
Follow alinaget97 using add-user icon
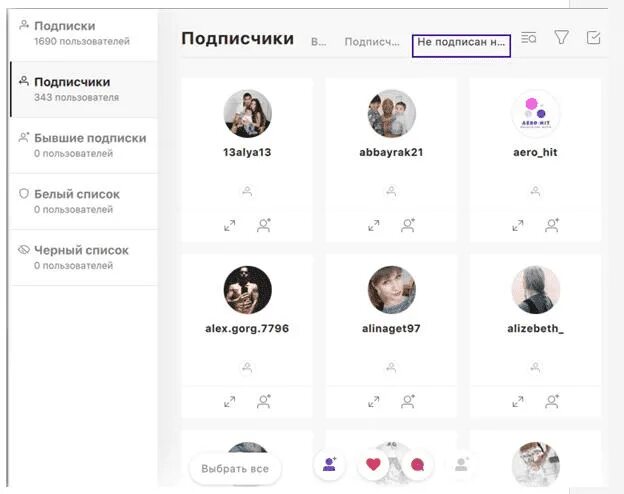tap(408, 401)
